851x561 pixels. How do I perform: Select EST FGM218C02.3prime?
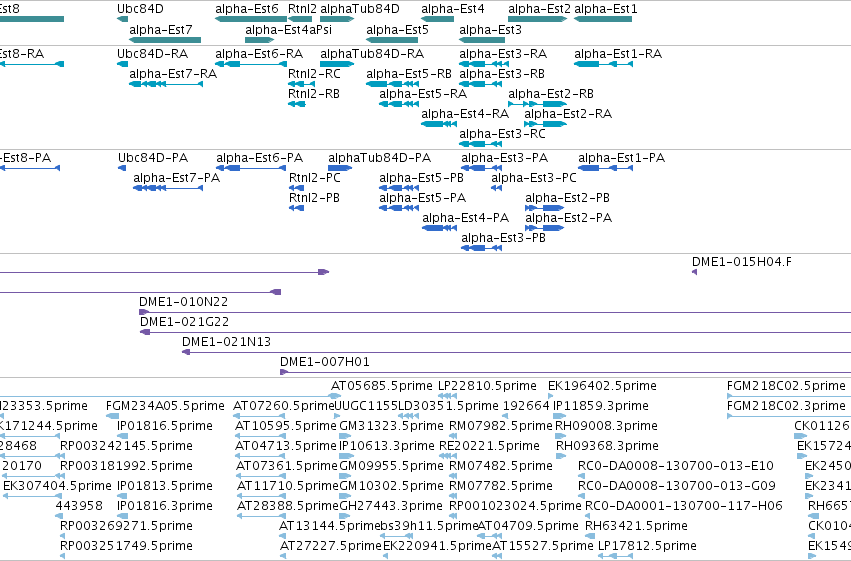point(786,406)
